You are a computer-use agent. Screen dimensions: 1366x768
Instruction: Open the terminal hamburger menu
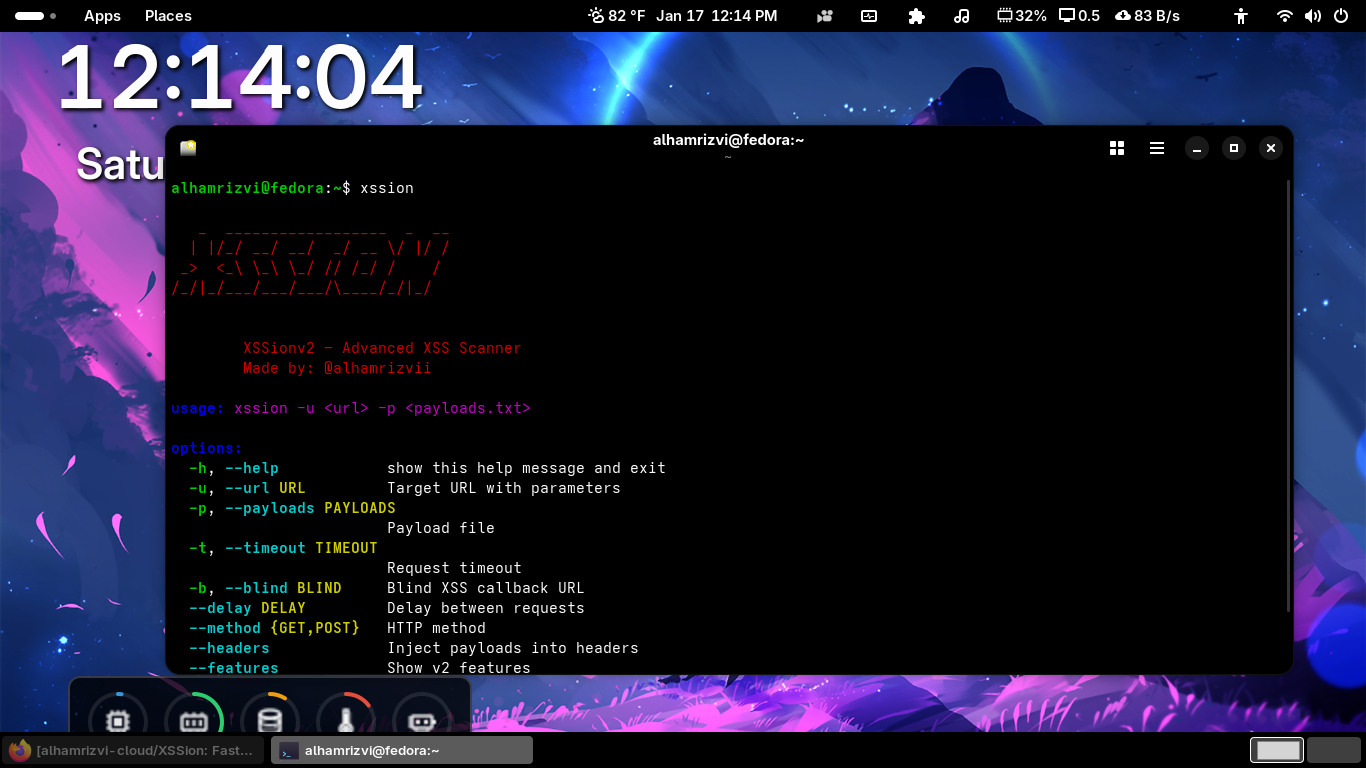point(1157,148)
